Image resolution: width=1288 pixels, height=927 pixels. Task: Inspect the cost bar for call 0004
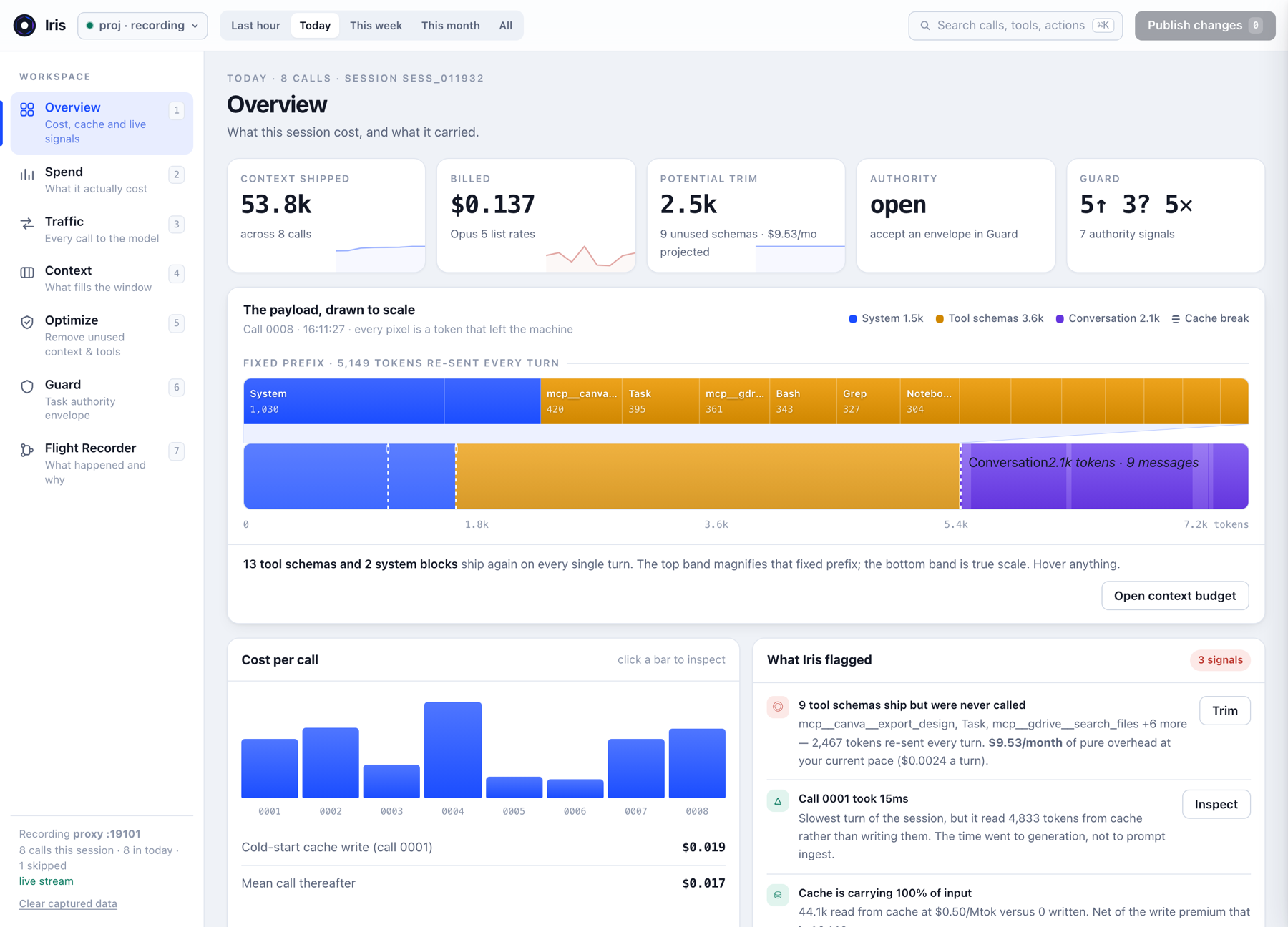coord(453,750)
